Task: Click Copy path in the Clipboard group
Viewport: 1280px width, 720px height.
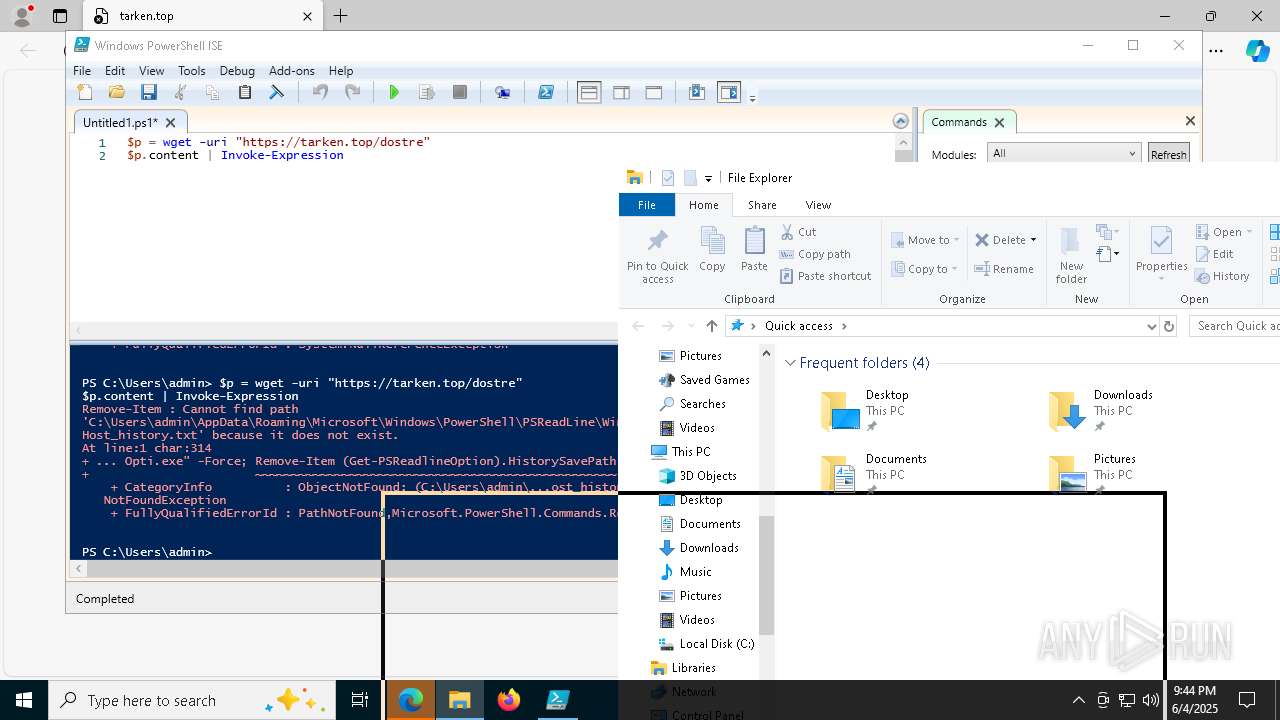Action: (x=815, y=254)
